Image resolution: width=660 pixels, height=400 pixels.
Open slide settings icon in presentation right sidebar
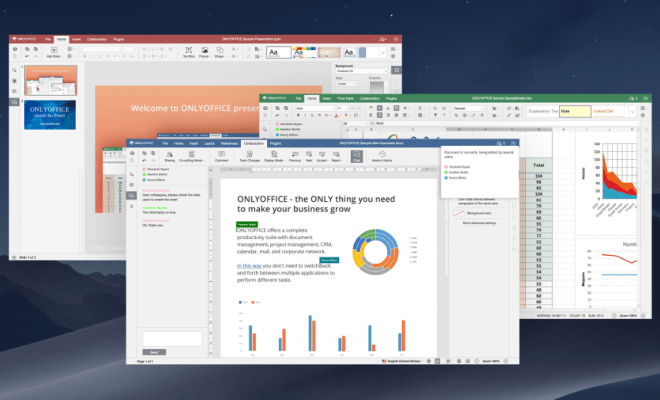click(x=396, y=70)
